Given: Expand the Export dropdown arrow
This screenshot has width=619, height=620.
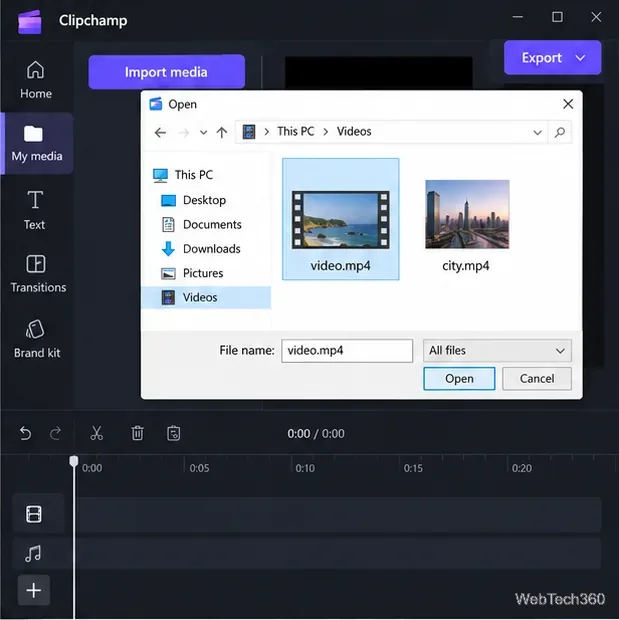Looking at the screenshot, I should pyautogui.click(x=580, y=58).
